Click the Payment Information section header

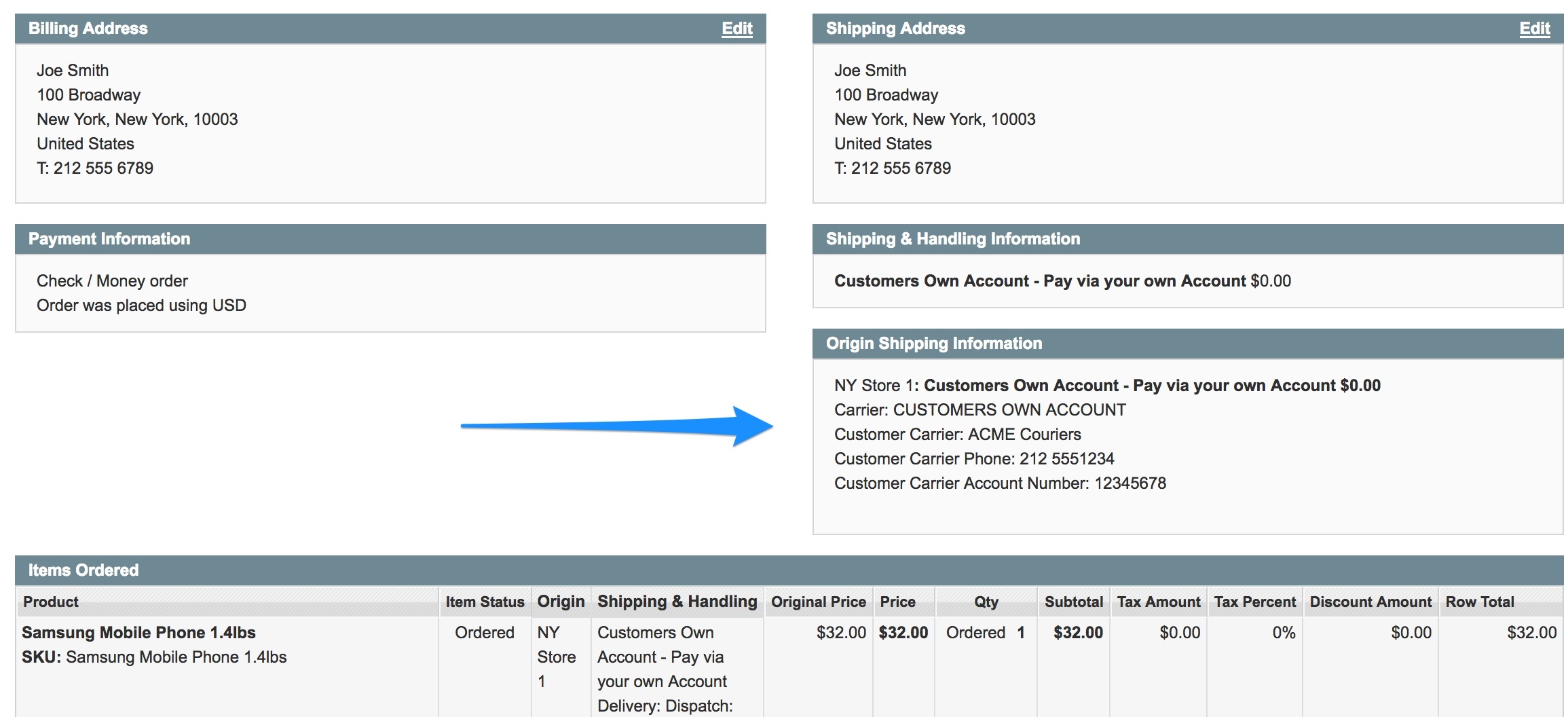click(x=109, y=239)
